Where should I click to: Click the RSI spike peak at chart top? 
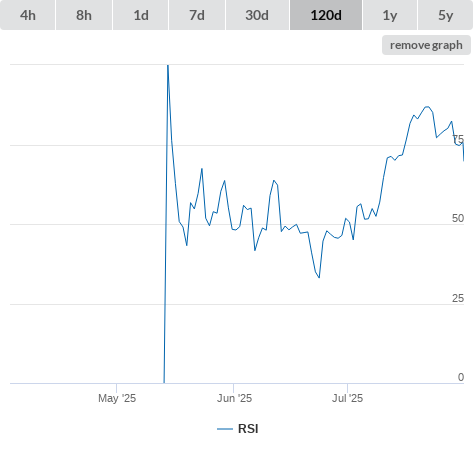pos(168,66)
